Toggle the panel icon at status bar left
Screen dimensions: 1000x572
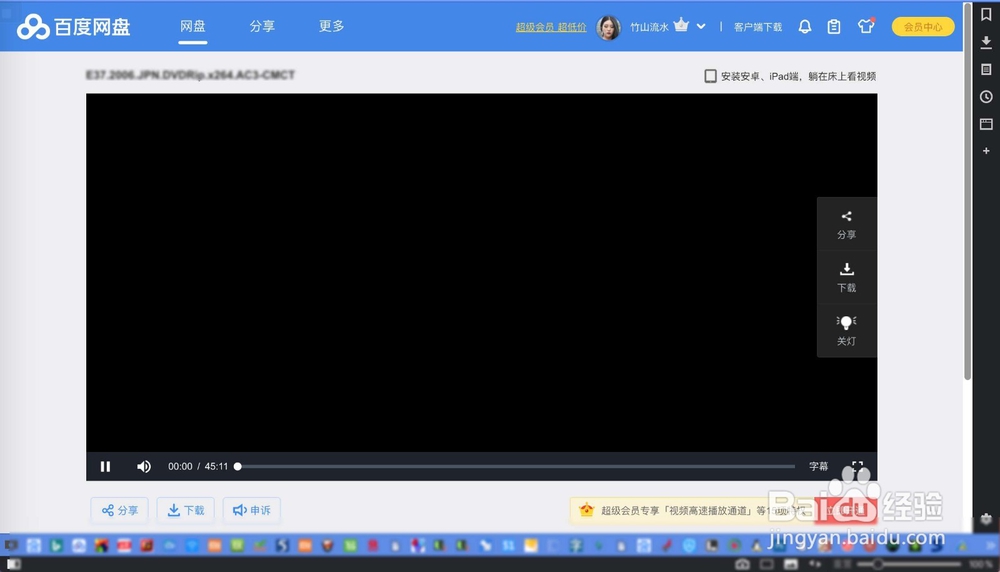click(x=13, y=564)
